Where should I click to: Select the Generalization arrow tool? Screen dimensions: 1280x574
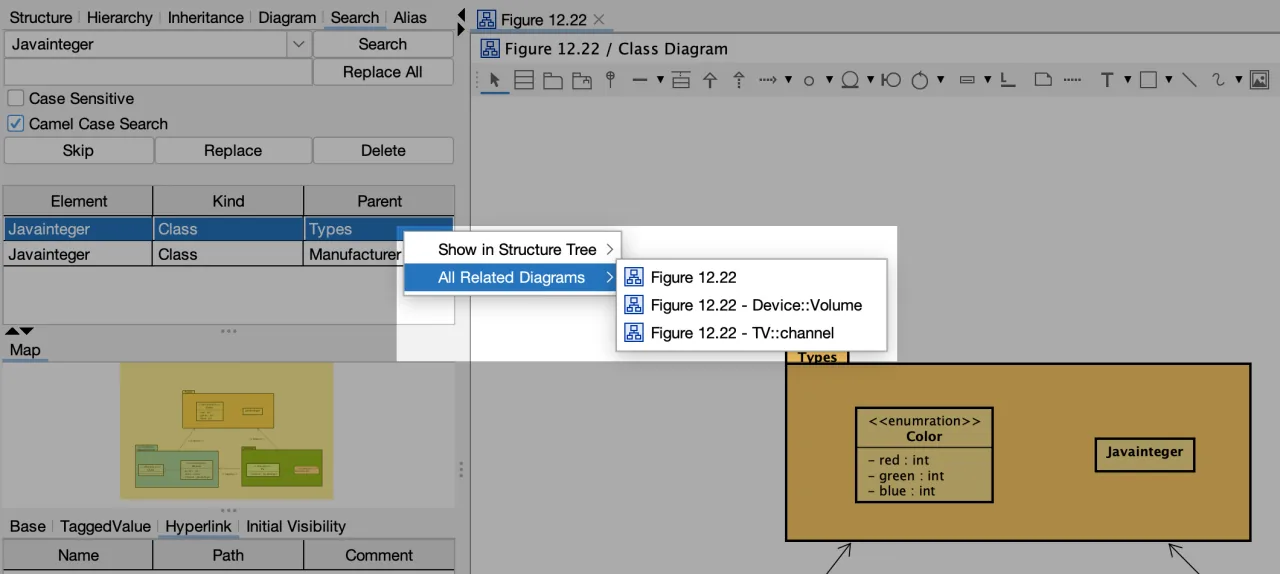[710, 80]
